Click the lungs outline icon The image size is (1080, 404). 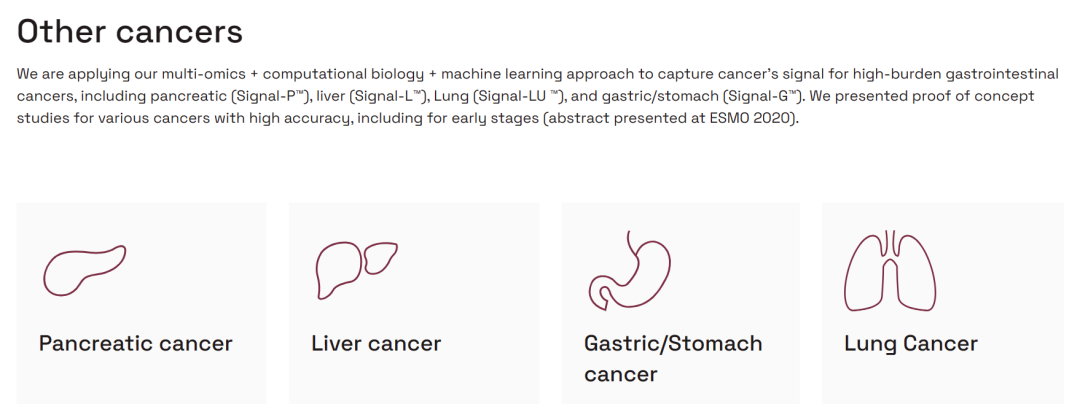(x=890, y=270)
